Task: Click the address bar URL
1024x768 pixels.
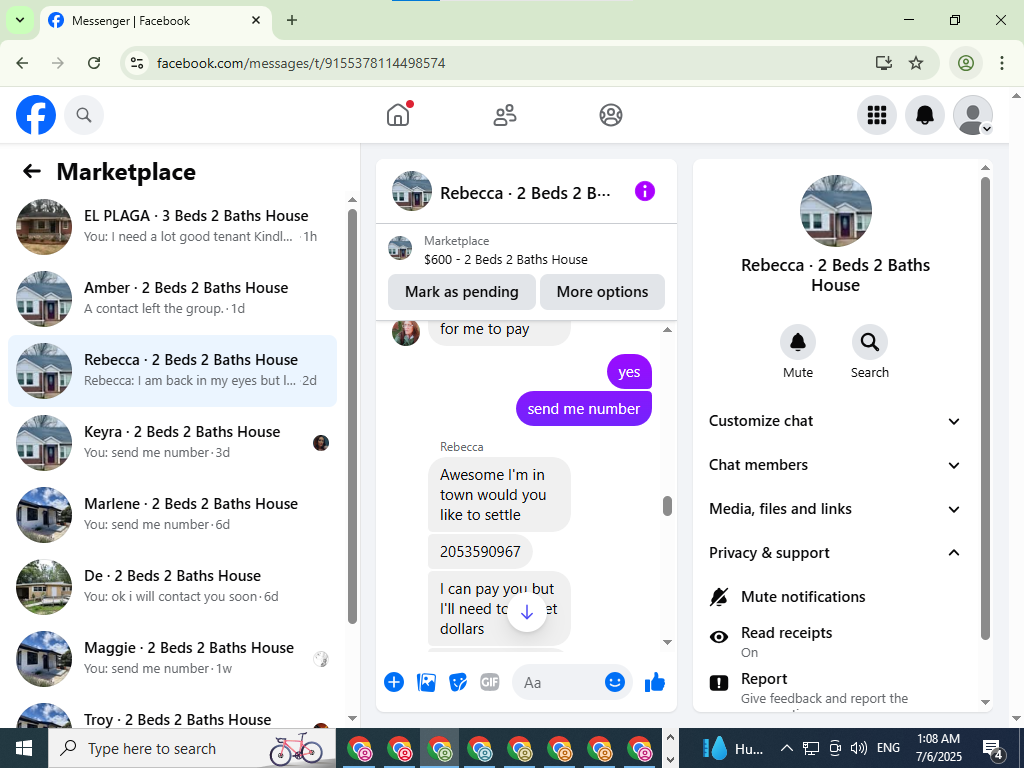Action: point(301,63)
